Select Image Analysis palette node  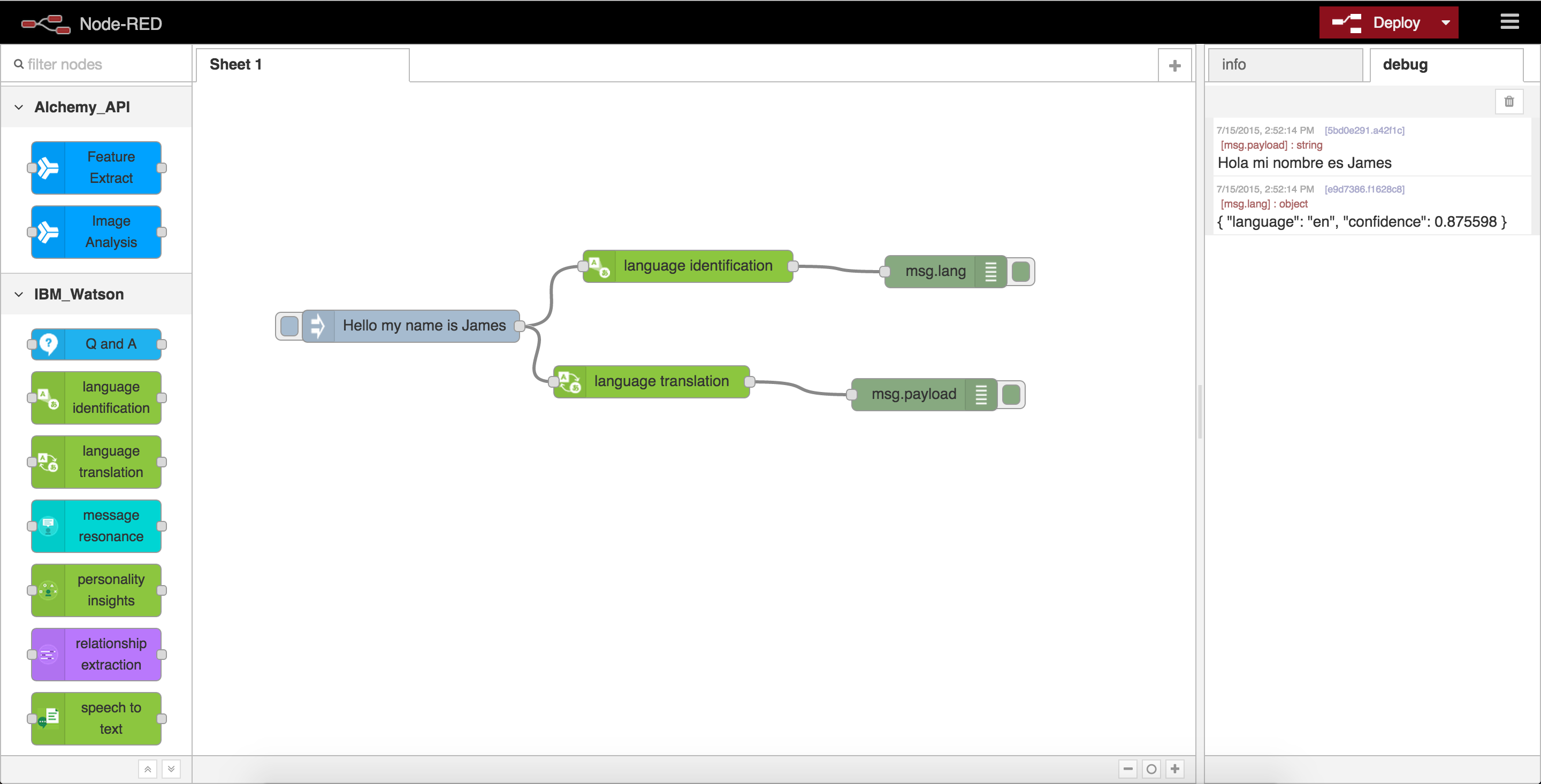tap(96, 232)
